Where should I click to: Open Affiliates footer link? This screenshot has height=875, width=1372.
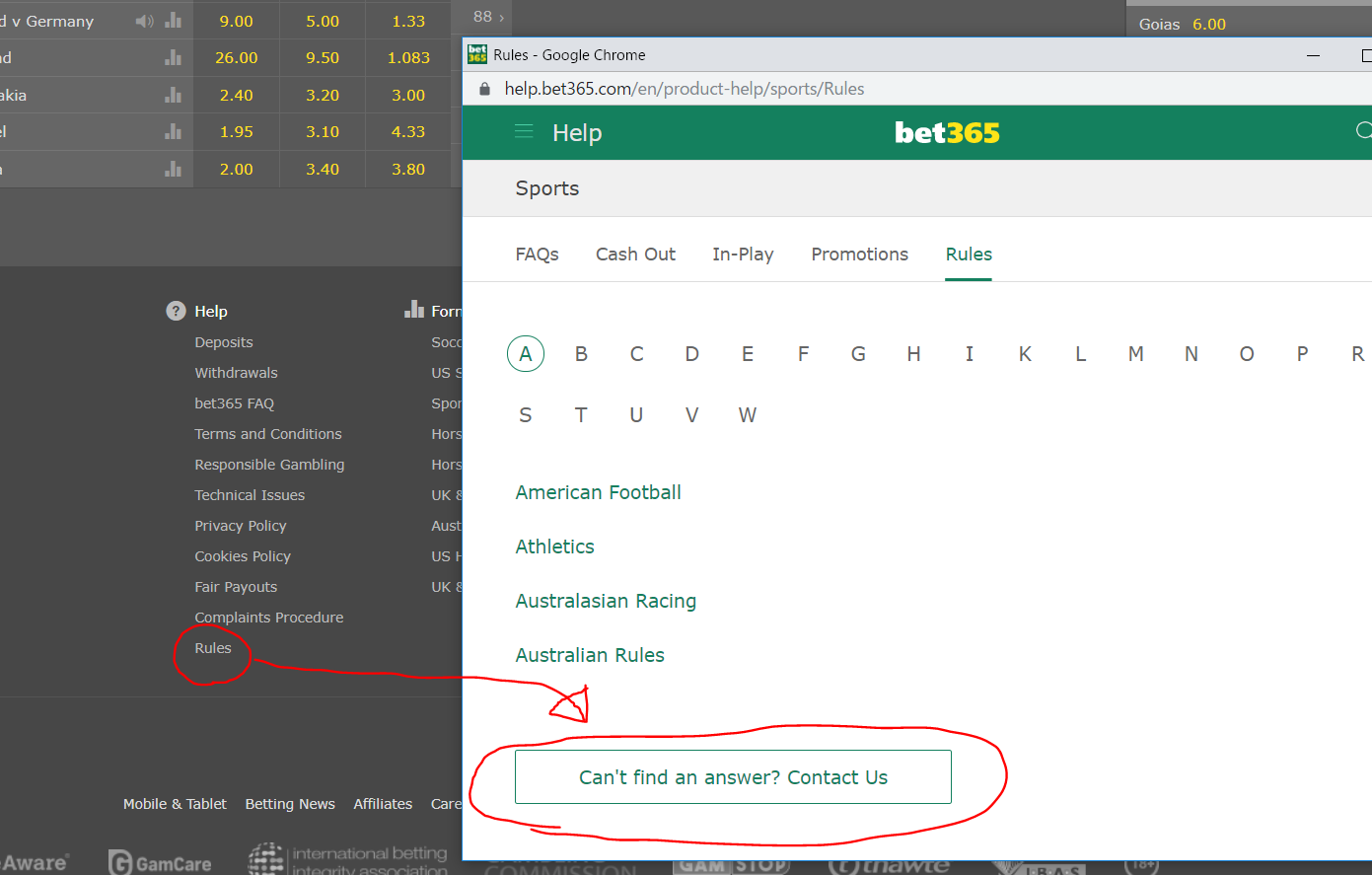383,804
